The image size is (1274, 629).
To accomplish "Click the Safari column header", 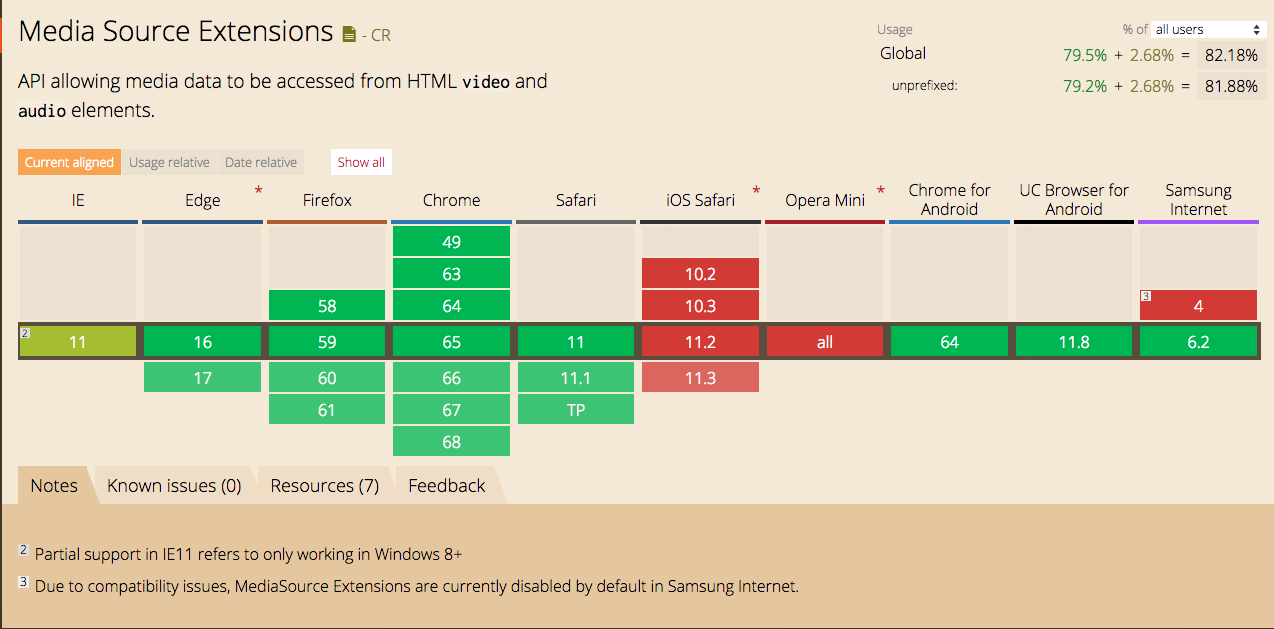I will [576, 200].
